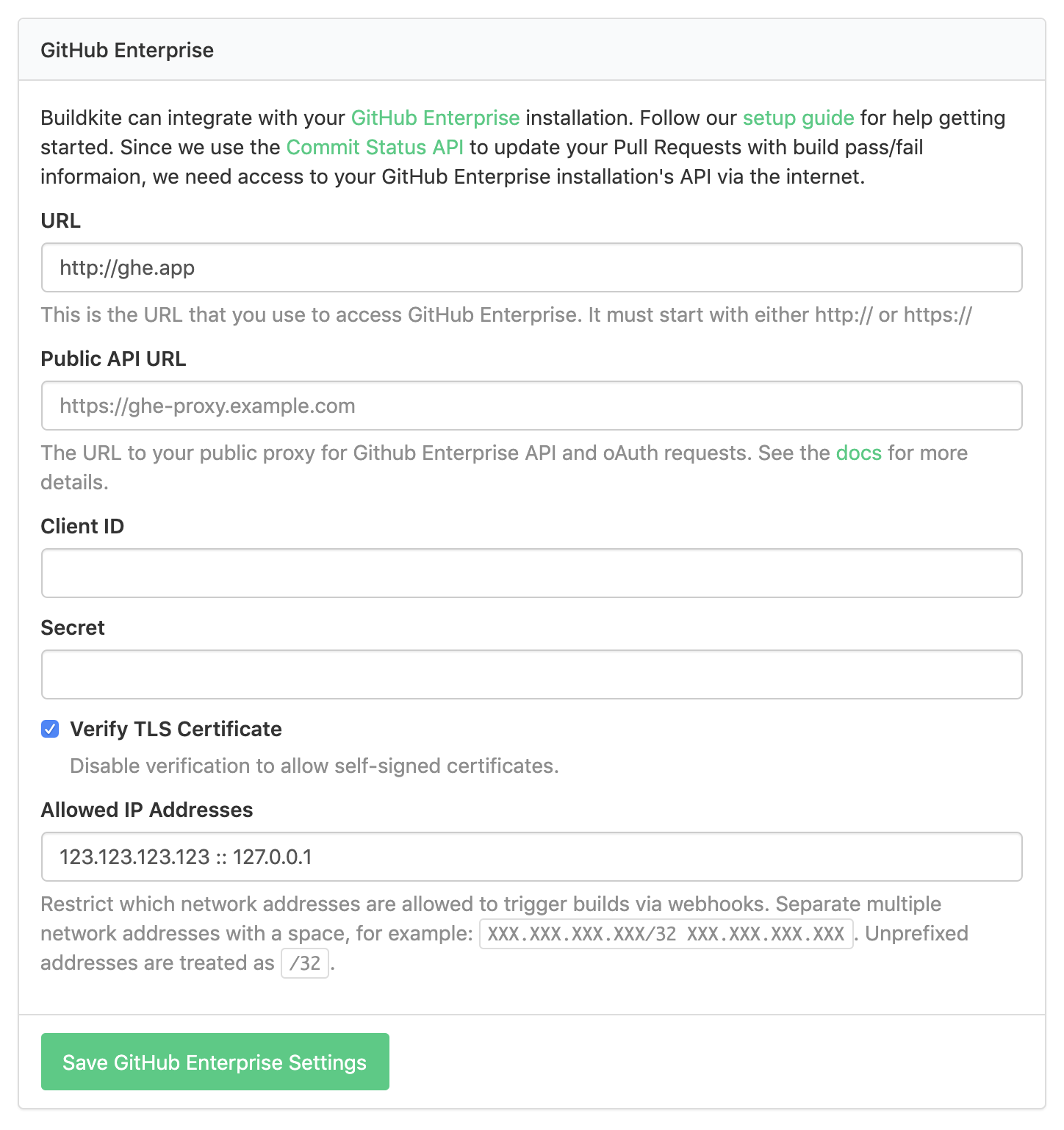Click the example IP address code snippet
This screenshot has width=1064, height=1130.
(666, 933)
